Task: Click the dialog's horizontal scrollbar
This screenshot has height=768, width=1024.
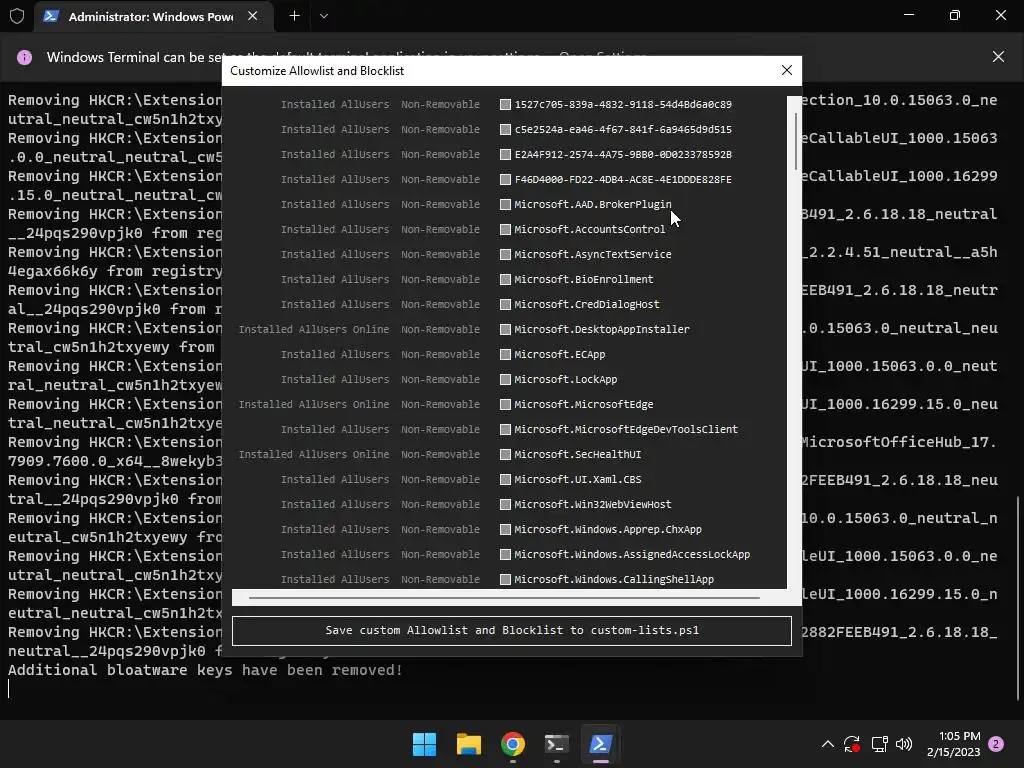Action: (x=504, y=597)
